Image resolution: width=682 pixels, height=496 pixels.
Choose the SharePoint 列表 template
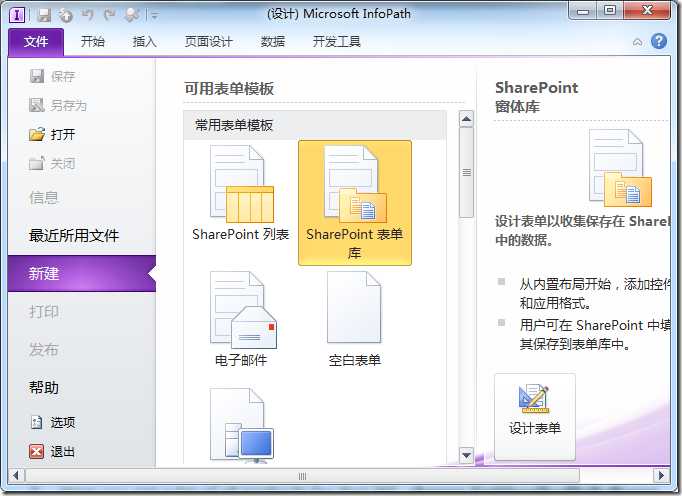241,194
